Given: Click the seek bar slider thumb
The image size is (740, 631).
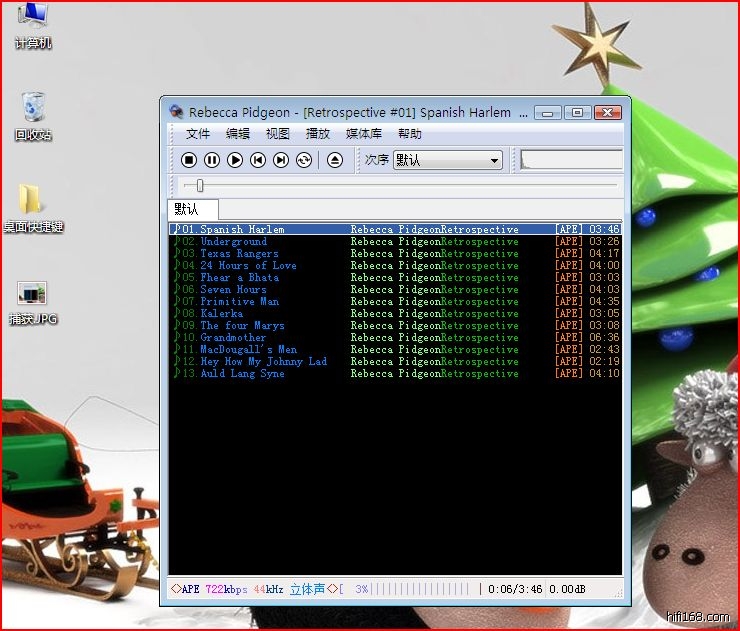Looking at the screenshot, I should point(200,185).
